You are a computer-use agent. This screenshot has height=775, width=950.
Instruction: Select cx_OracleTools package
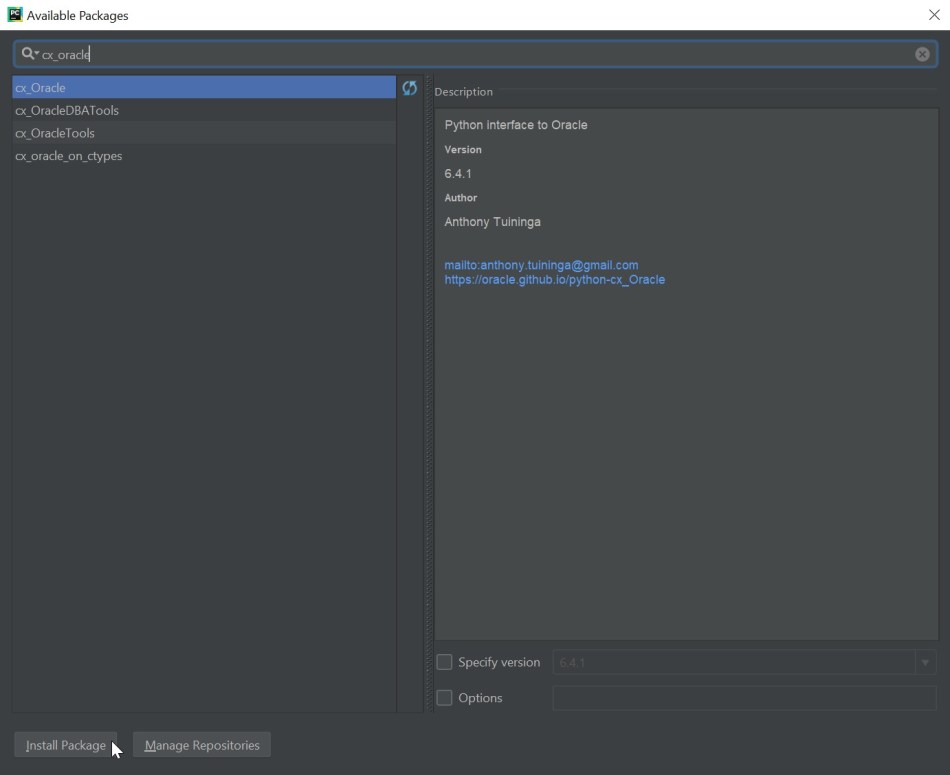pos(55,133)
